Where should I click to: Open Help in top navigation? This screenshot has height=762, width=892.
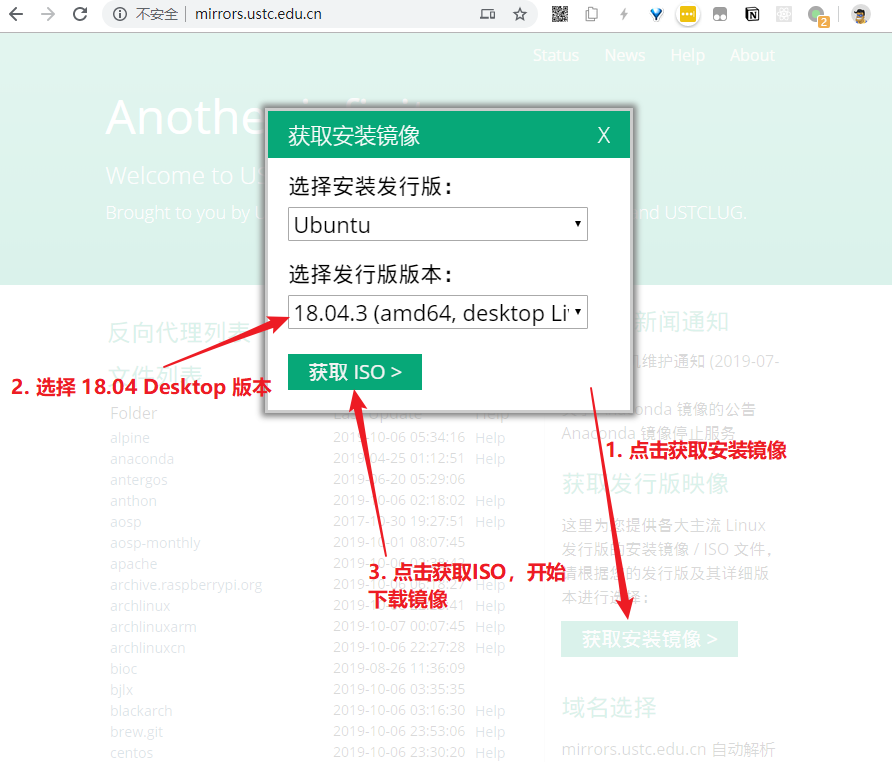(x=687, y=55)
